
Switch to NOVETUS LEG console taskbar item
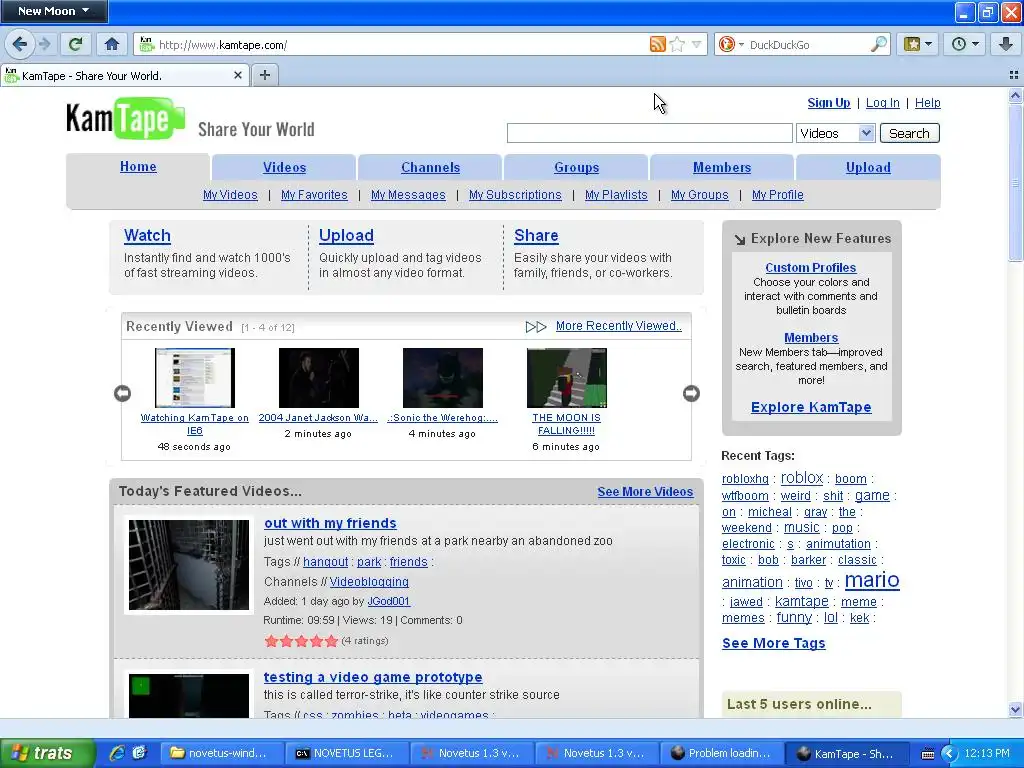347,753
